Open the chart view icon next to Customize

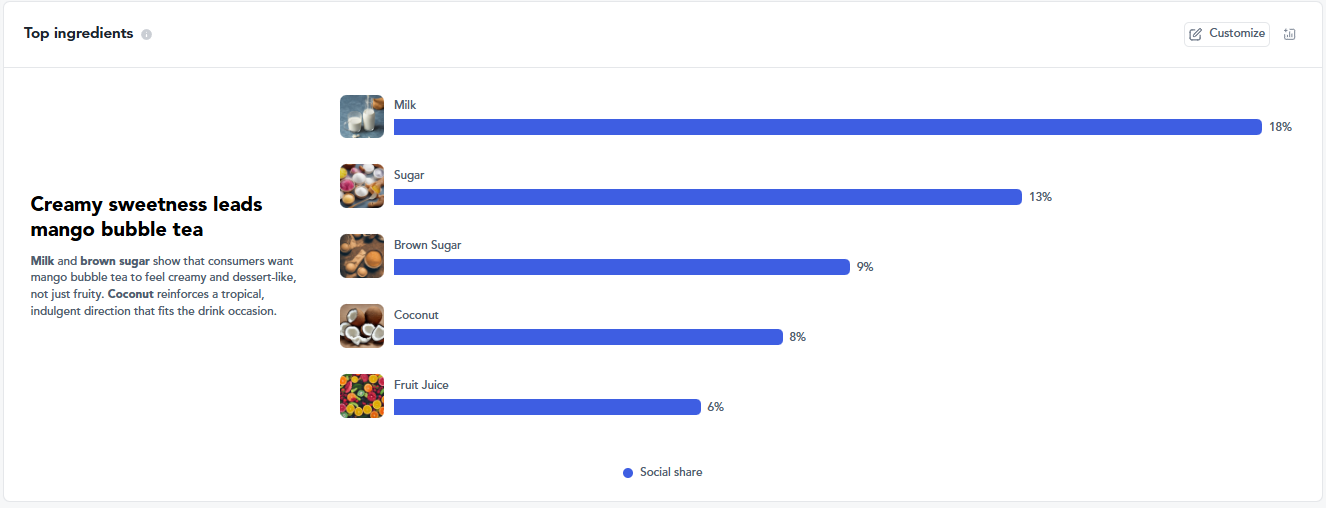coord(1290,34)
